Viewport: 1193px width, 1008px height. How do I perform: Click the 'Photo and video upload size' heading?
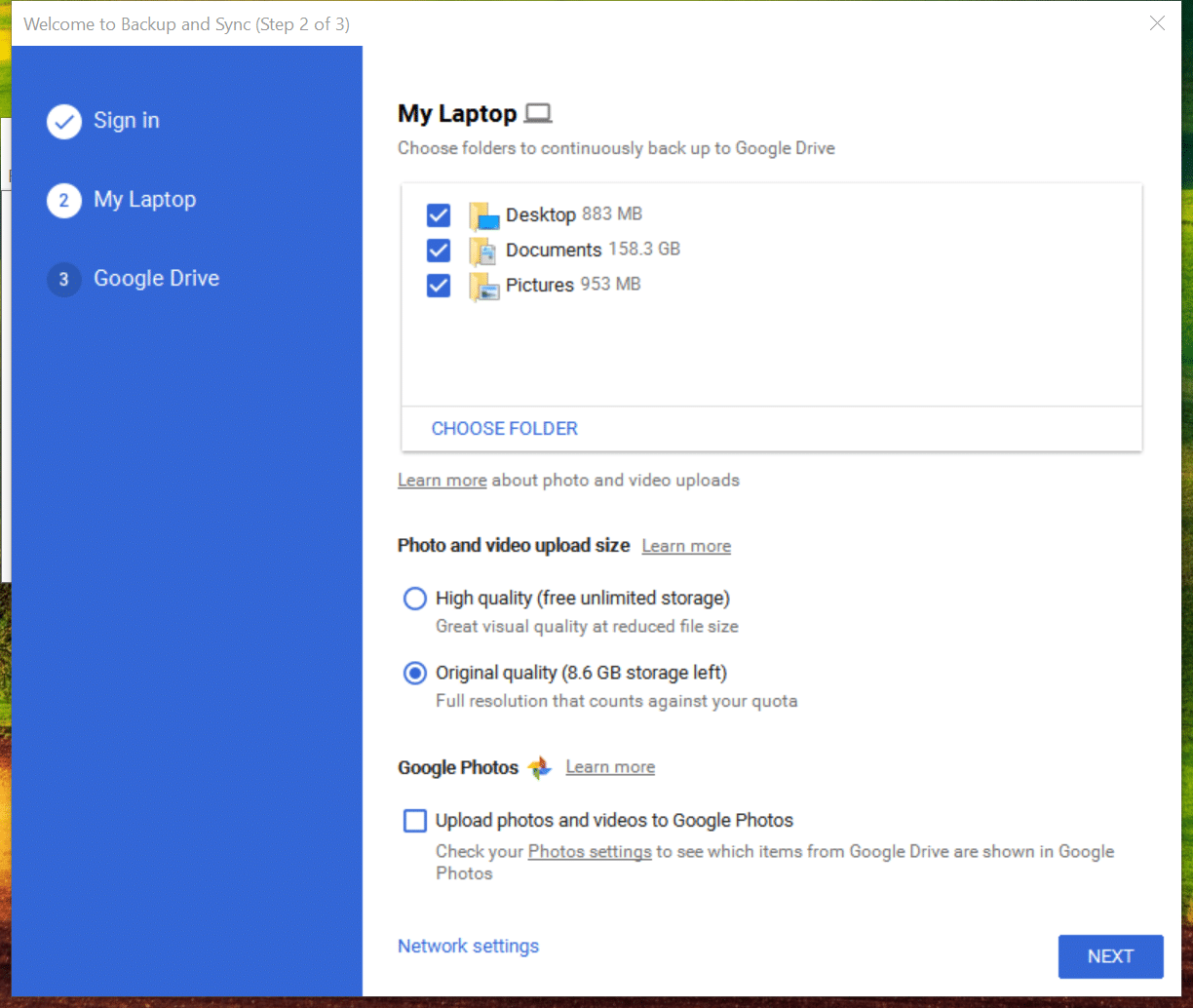(x=514, y=546)
